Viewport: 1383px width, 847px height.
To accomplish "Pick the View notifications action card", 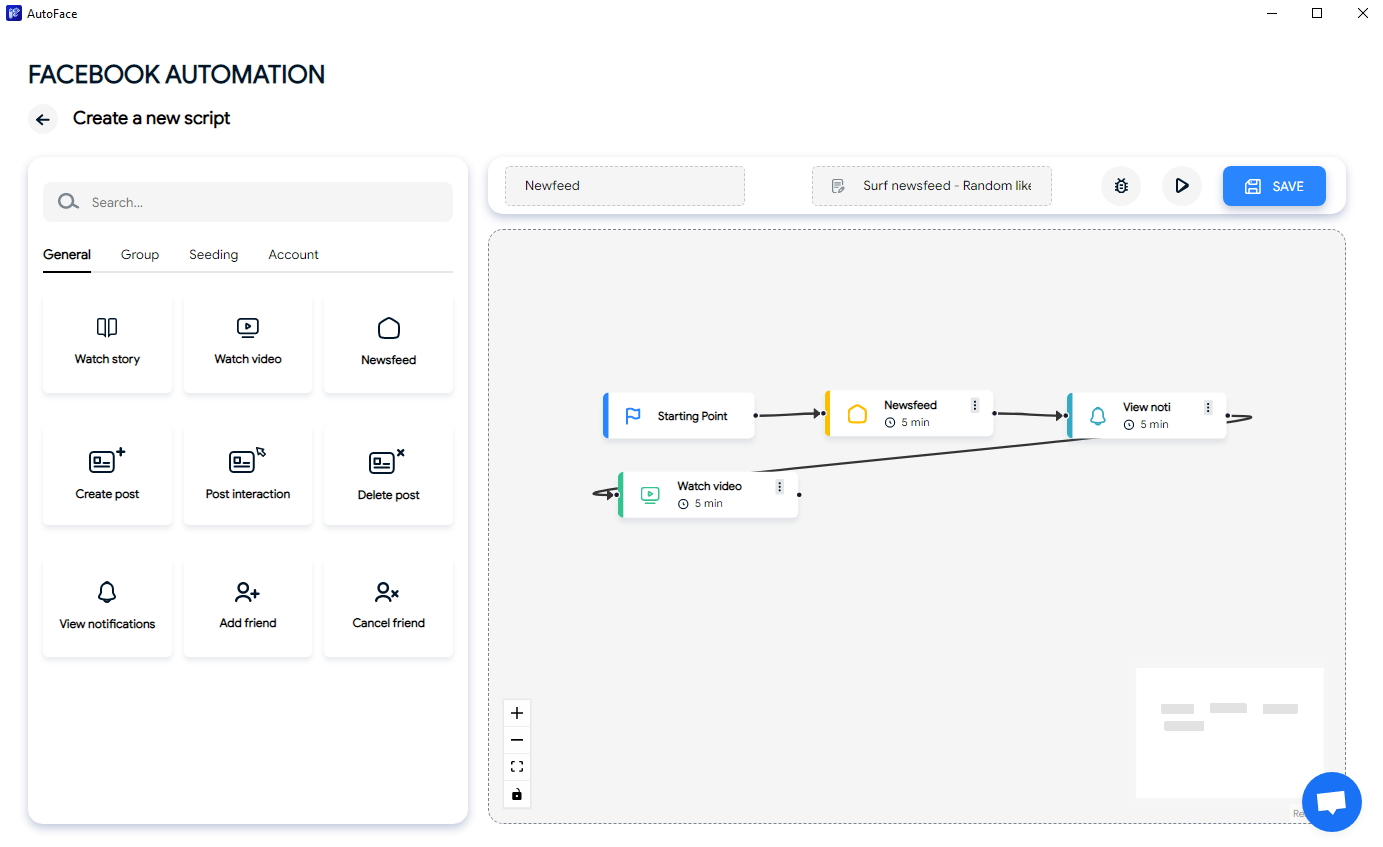I will tap(107, 607).
